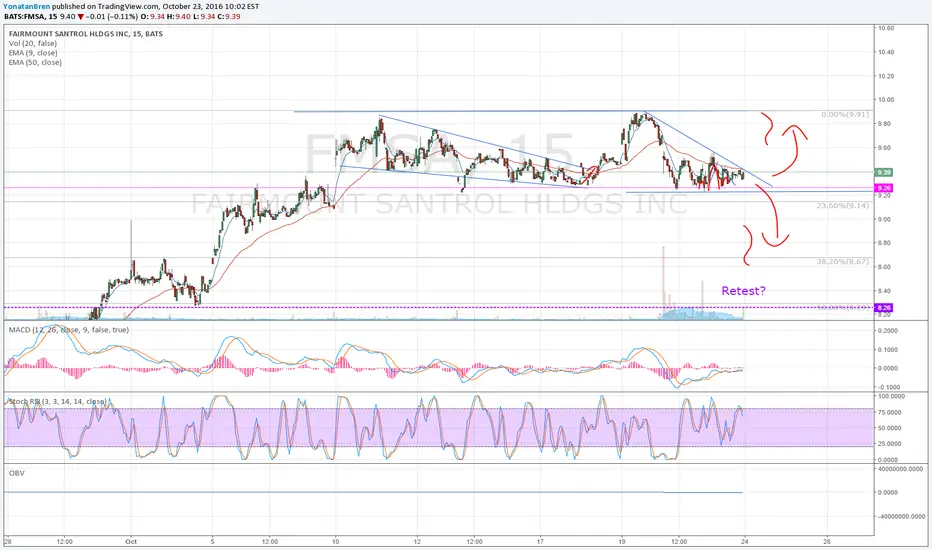
Task: Click 9.80 on the price axis
Action: [x=884, y=124]
